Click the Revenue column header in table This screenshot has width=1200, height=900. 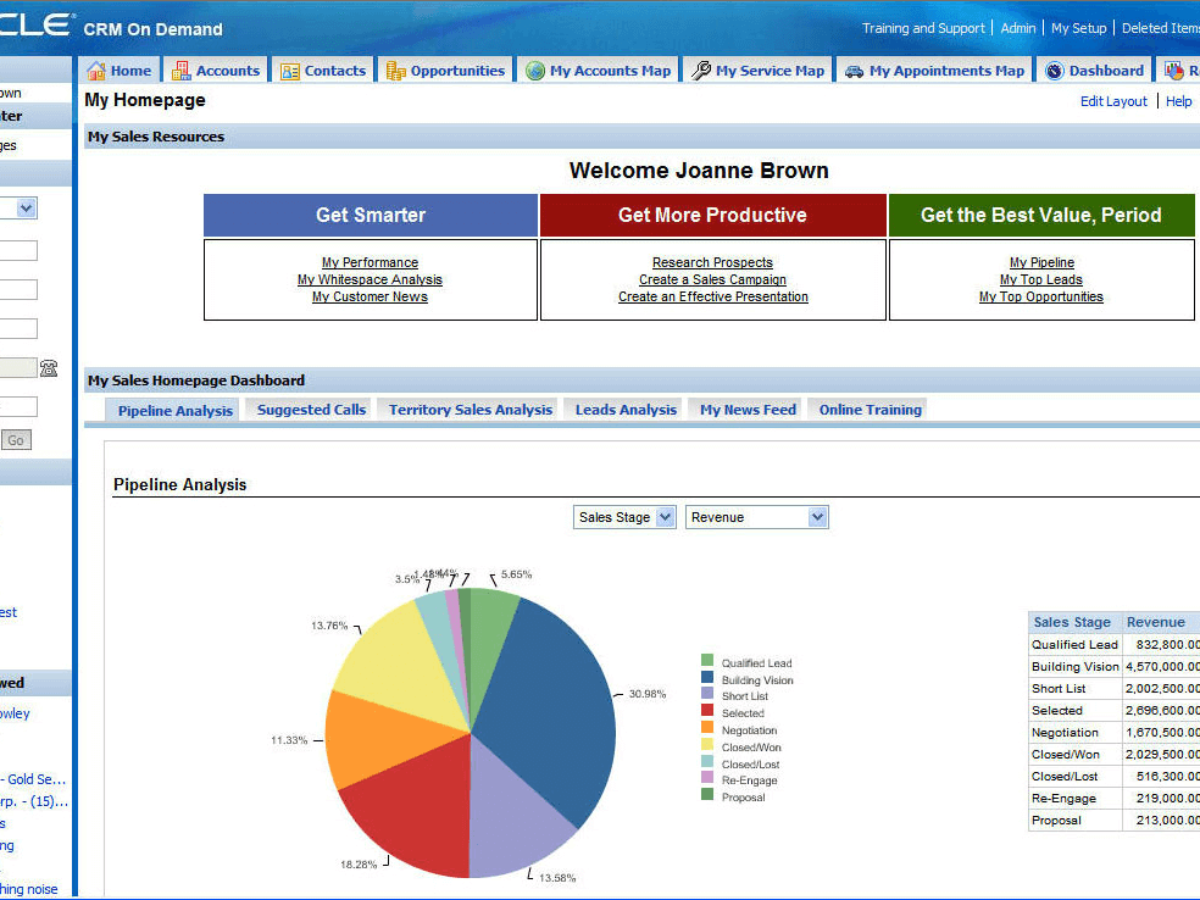1161,622
